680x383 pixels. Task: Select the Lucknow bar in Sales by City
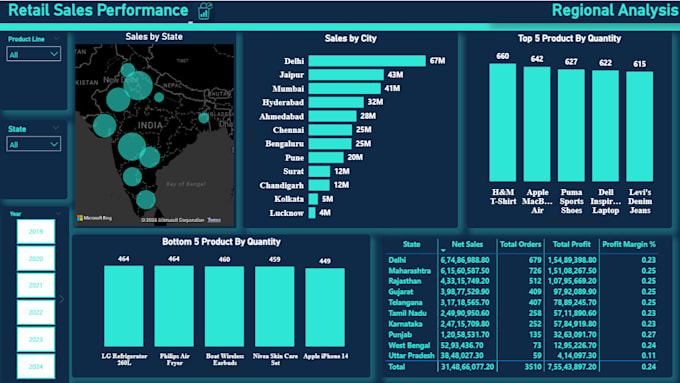click(312, 213)
